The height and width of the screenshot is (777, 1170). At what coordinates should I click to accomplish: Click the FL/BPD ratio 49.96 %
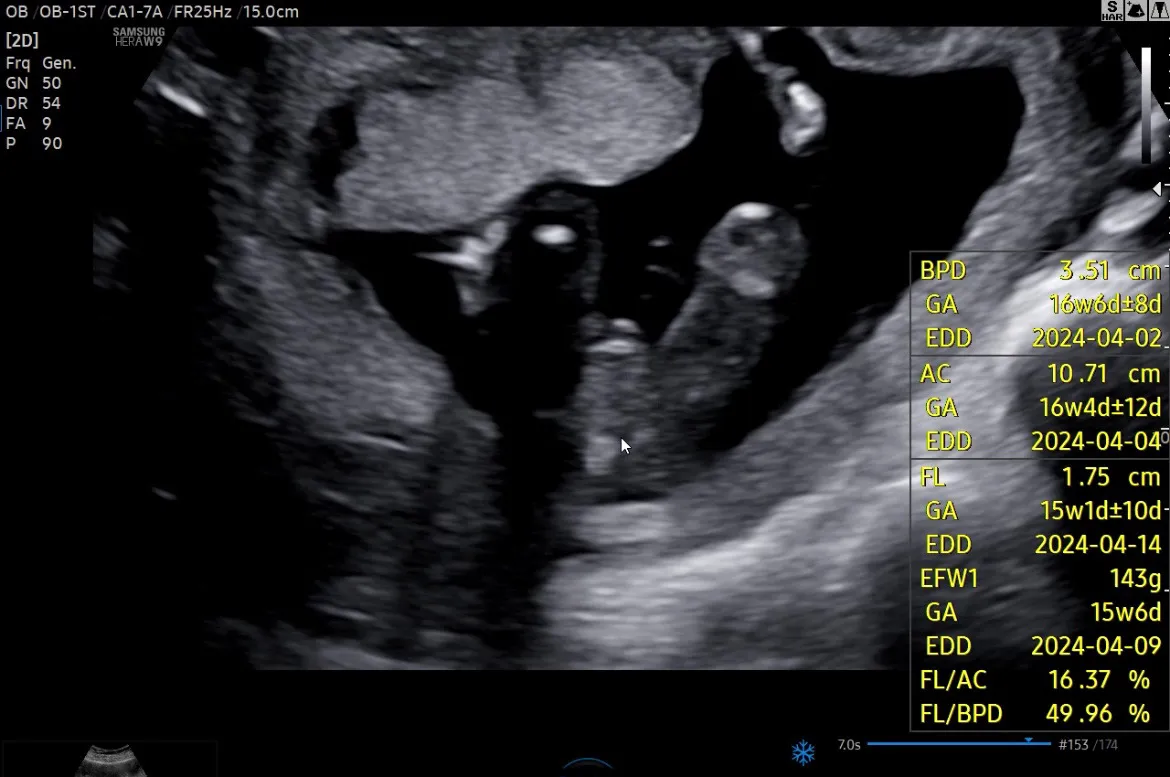1098,714
